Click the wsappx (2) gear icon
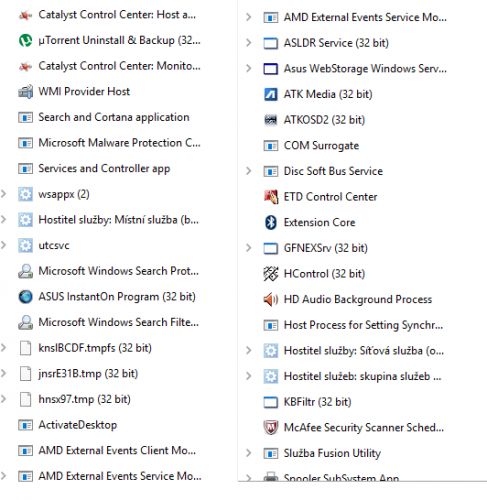The image size is (487, 500). click(x=25, y=194)
